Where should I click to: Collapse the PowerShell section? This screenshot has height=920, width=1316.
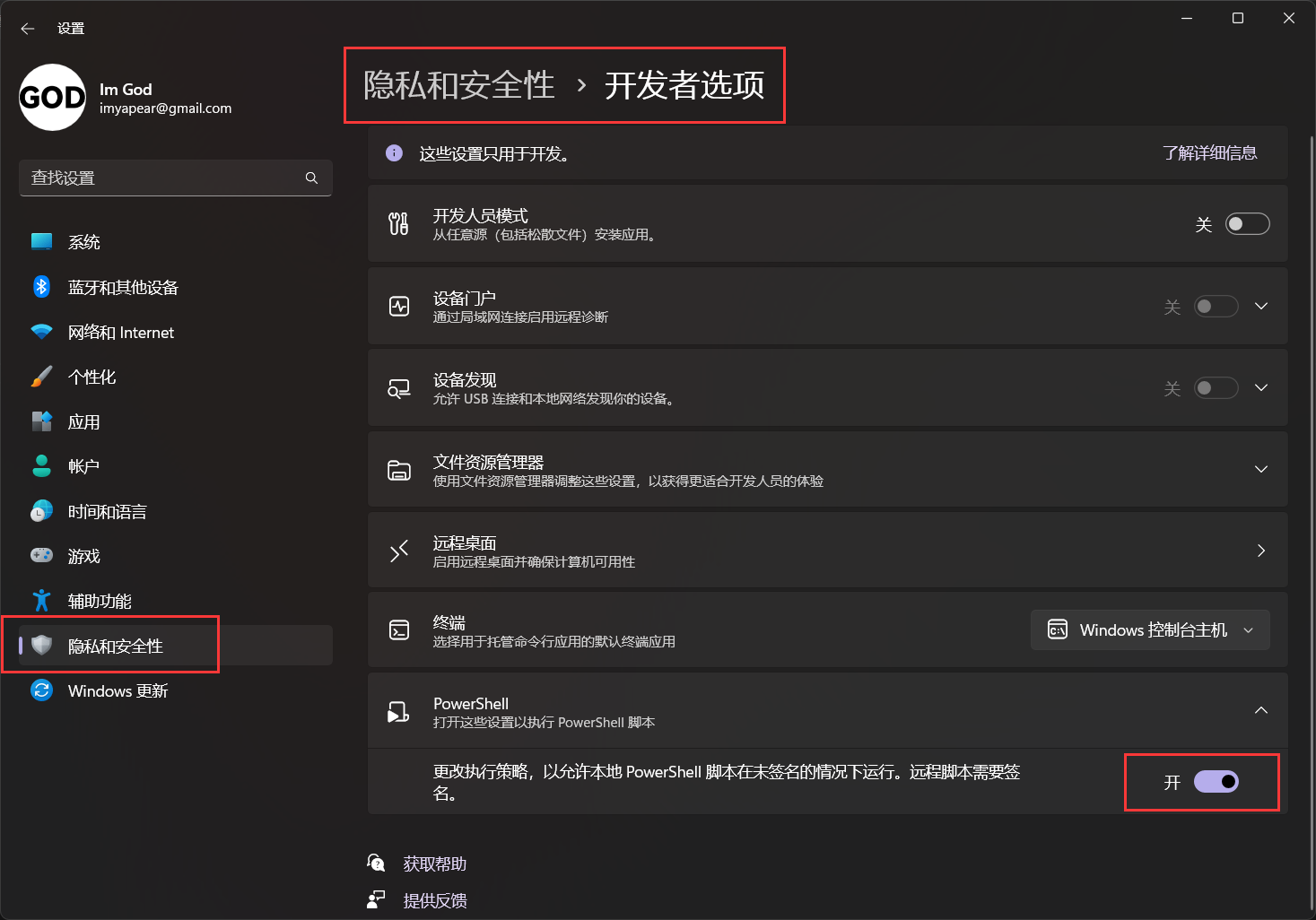point(1260,710)
